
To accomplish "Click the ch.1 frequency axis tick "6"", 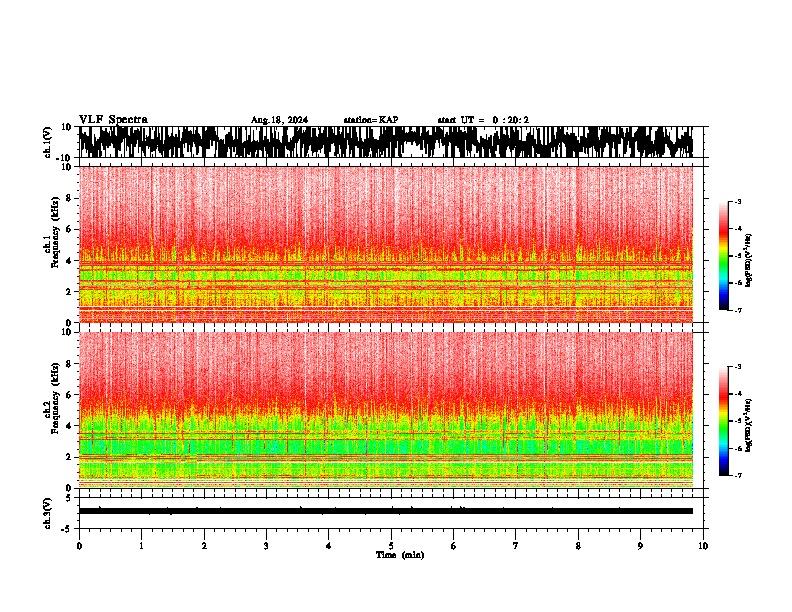I will pos(69,229).
